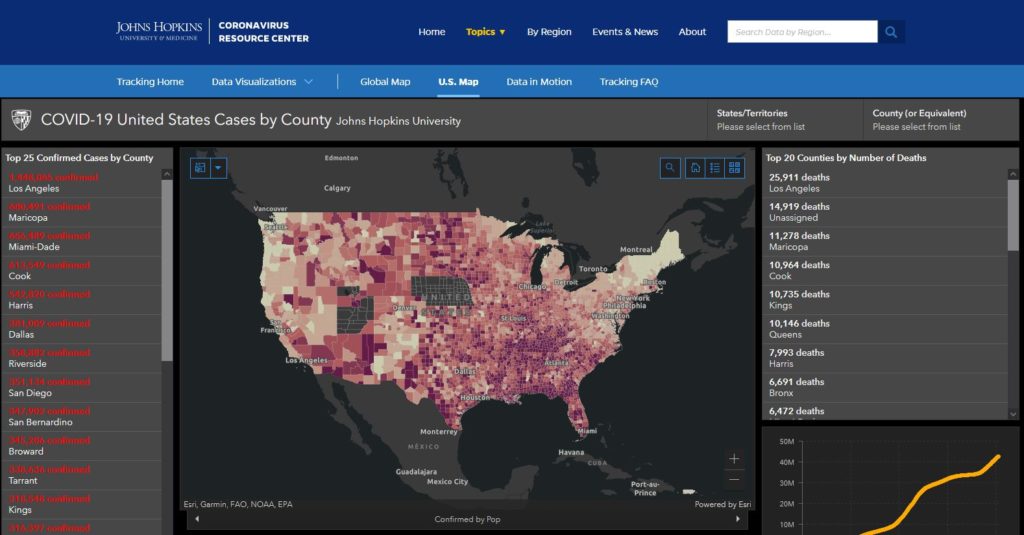Open the By Region menu item

[549, 31]
